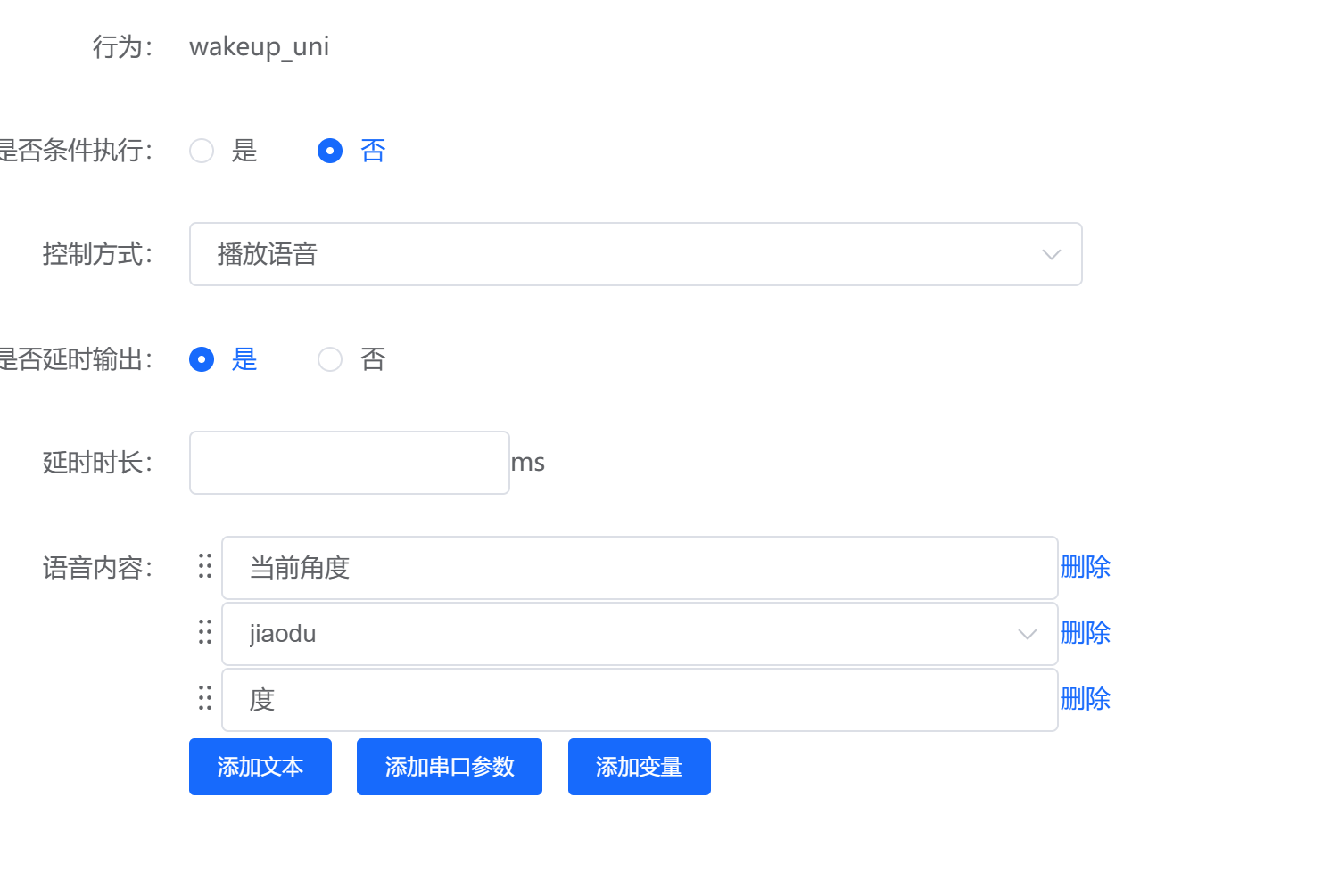Viewport: 1330px width, 896px height.
Task: Click the dropdown chevron on jiaodu field
Action: pos(1027,633)
